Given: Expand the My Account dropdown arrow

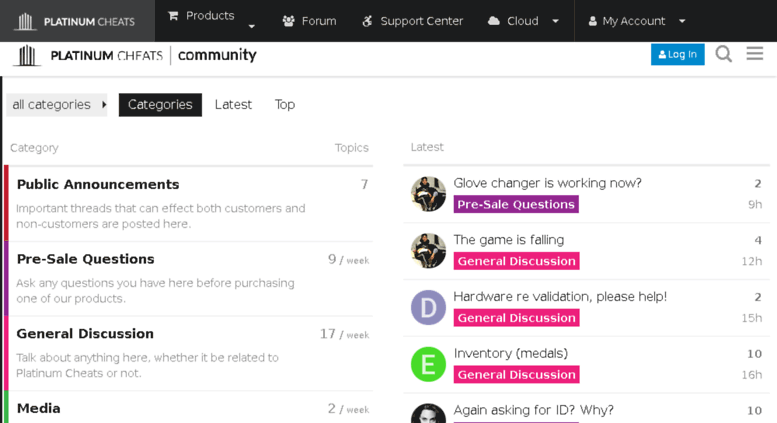Looking at the screenshot, I should click(682, 21).
